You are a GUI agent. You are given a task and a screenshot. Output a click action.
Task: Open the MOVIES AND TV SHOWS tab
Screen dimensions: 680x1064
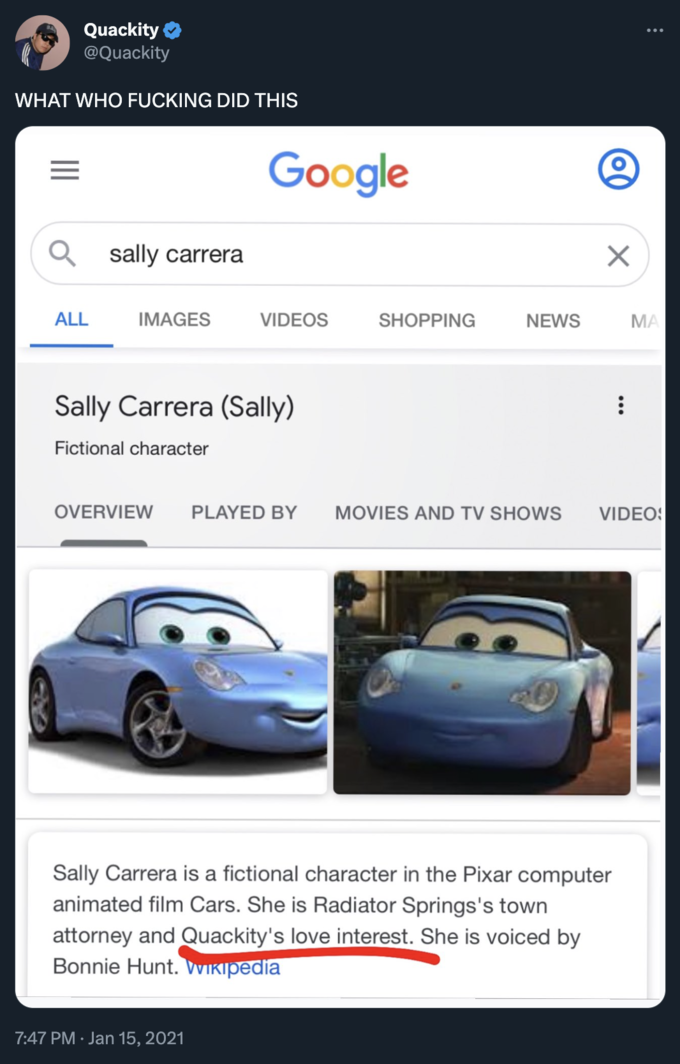pyautogui.click(x=448, y=513)
